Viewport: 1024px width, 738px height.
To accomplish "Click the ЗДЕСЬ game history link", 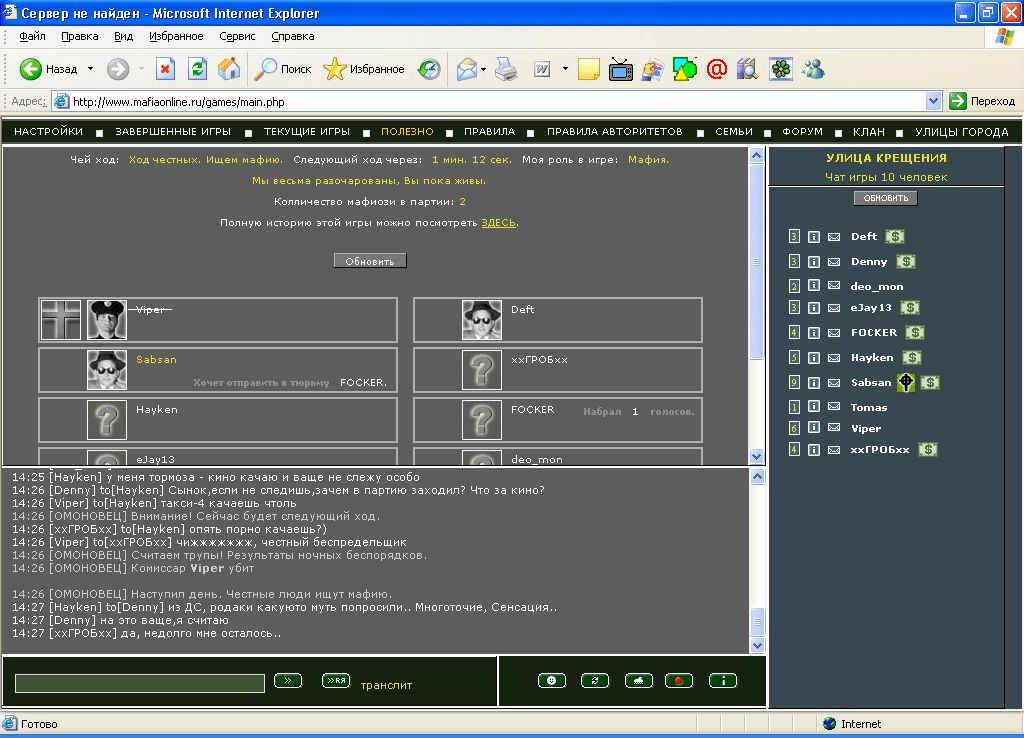I will coord(498,223).
